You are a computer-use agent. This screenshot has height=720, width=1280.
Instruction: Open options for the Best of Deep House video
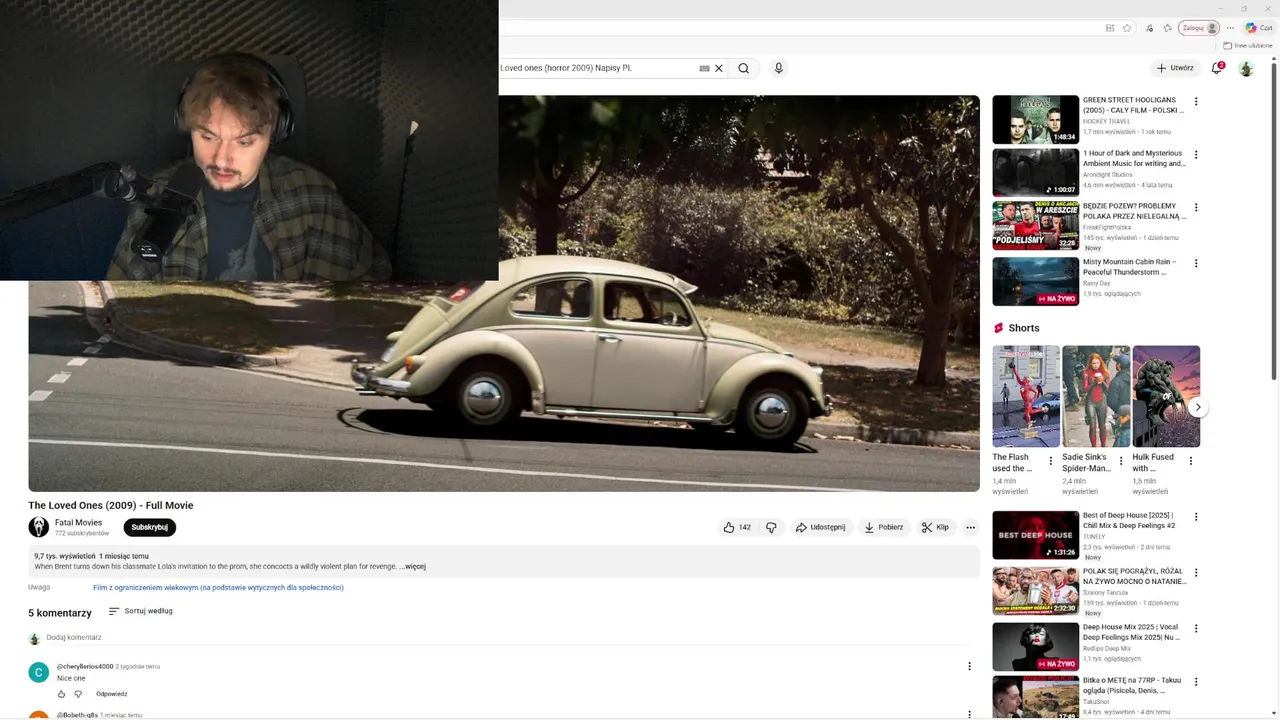tap(1195, 517)
